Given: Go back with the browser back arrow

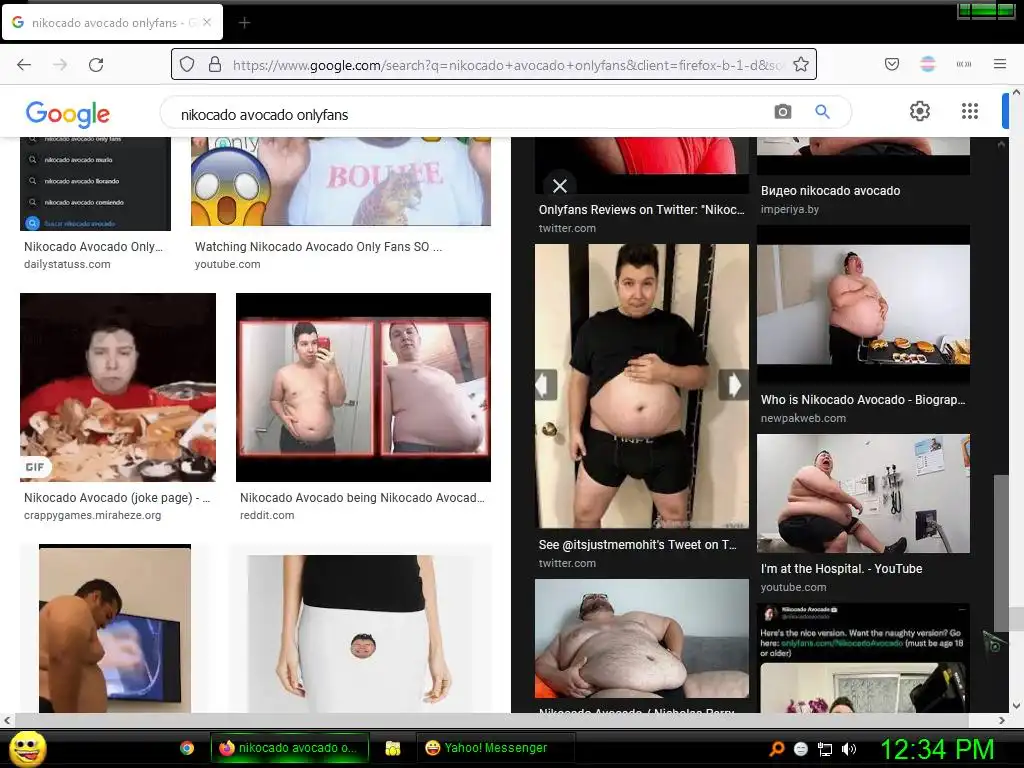Looking at the screenshot, I should point(24,65).
